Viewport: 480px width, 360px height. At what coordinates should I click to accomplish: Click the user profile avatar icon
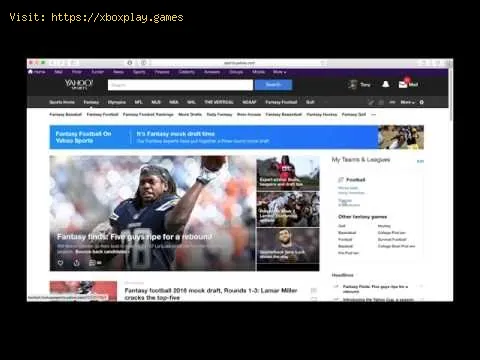coord(353,84)
